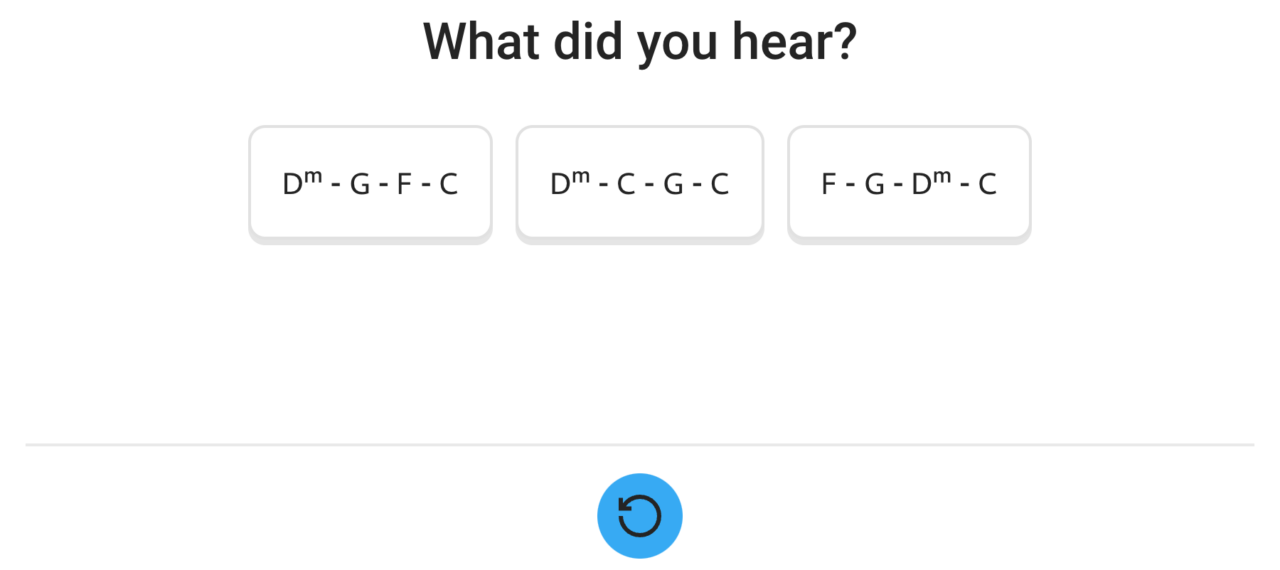Pick the progression ending in Dm - C

click(x=909, y=183)
